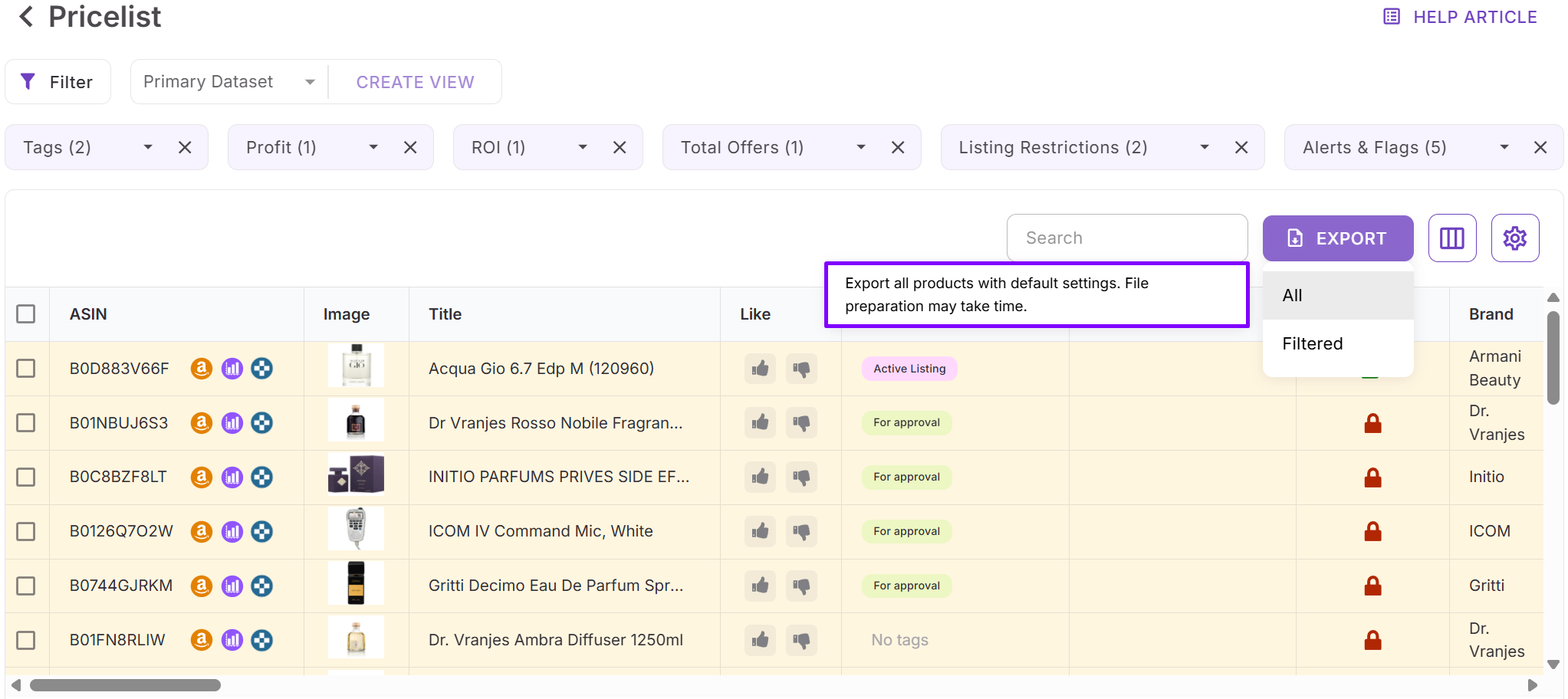Click inside the Search field
The width and height of the screenshot is (1568, 699).
[1126, 238]
